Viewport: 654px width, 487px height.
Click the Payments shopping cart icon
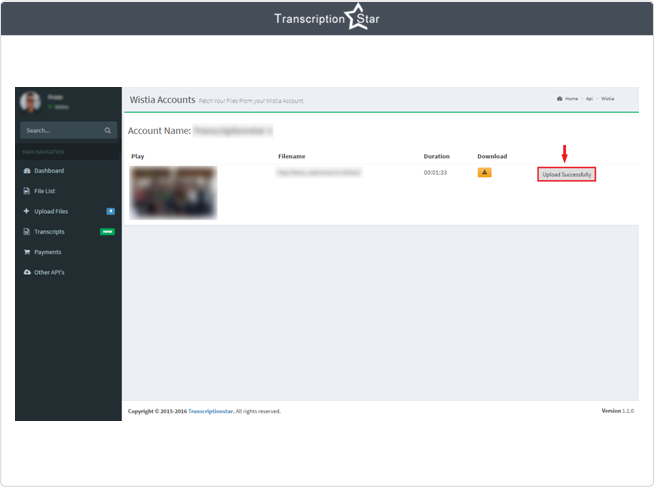27,252
